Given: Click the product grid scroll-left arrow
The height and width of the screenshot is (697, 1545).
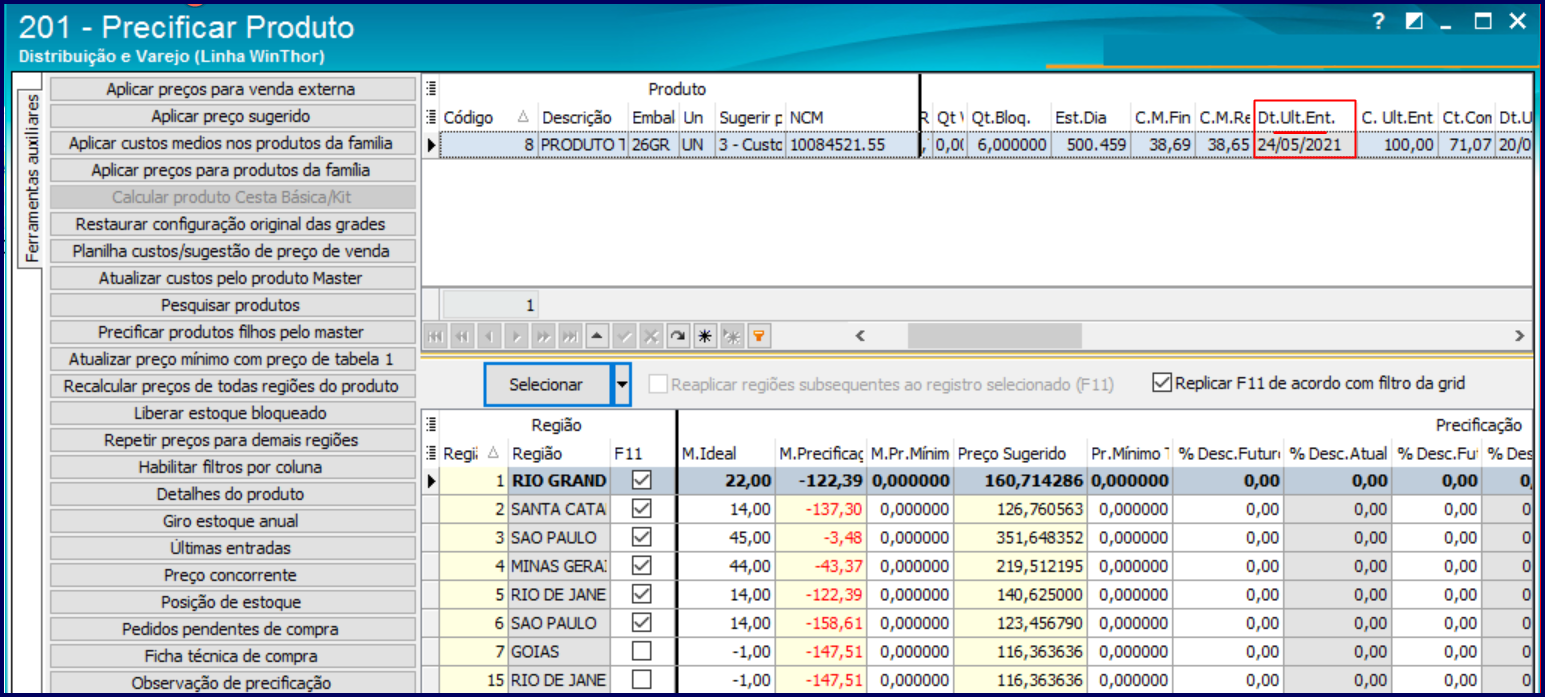Looking at the screenshot, I should [859, 336].
